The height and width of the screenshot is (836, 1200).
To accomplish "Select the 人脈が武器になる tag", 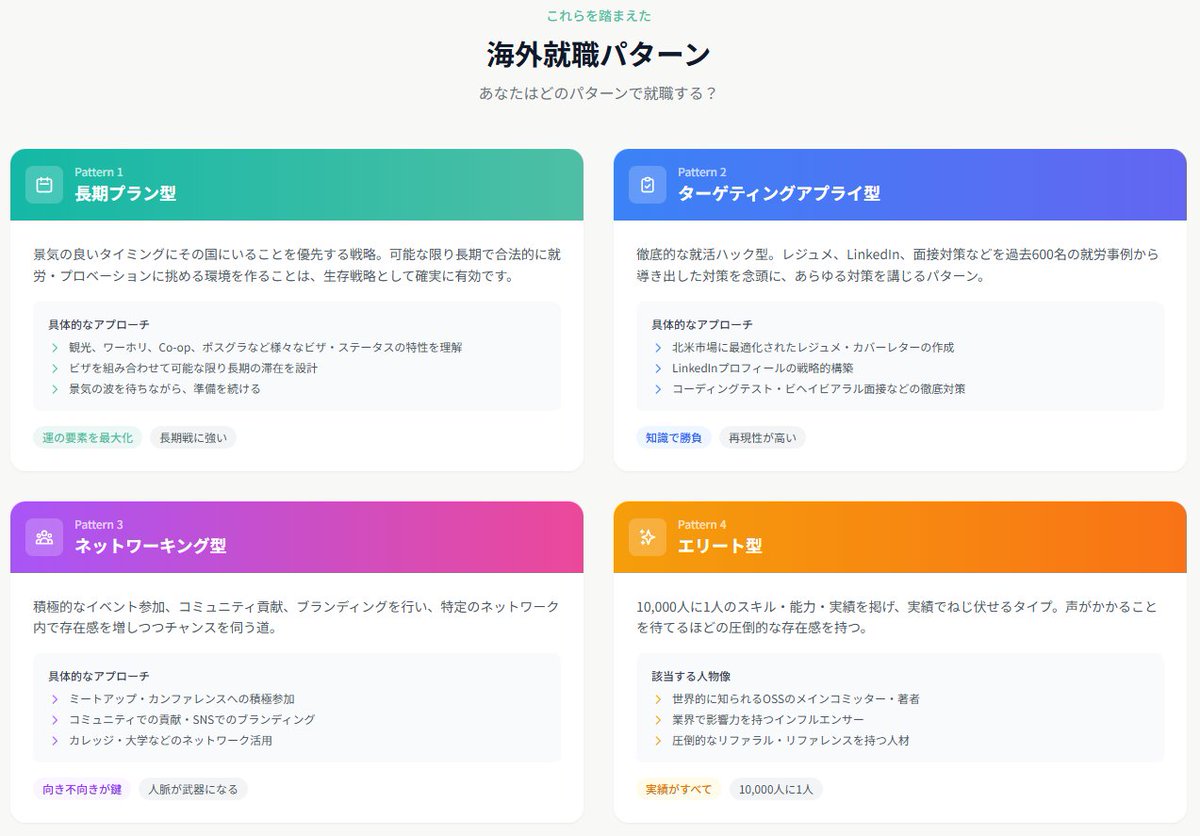I will coord(193,789).
